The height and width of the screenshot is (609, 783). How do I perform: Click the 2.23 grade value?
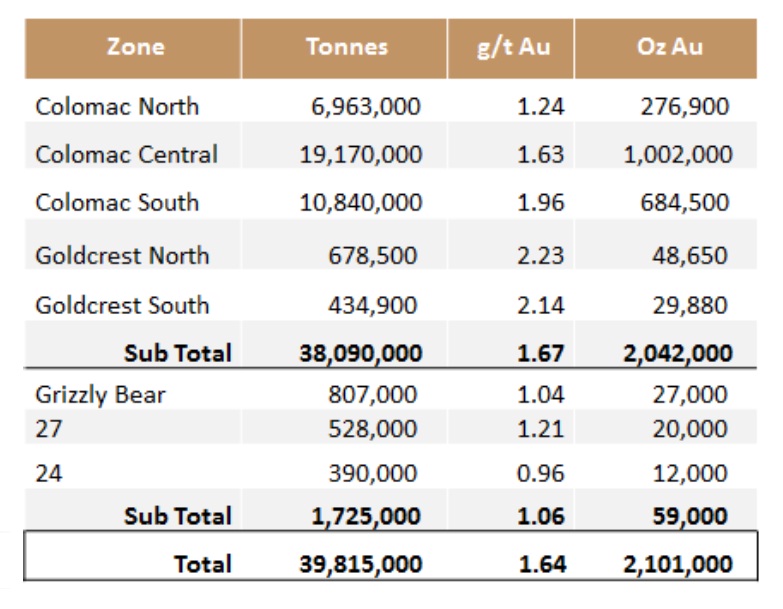[x=540, y=255]
